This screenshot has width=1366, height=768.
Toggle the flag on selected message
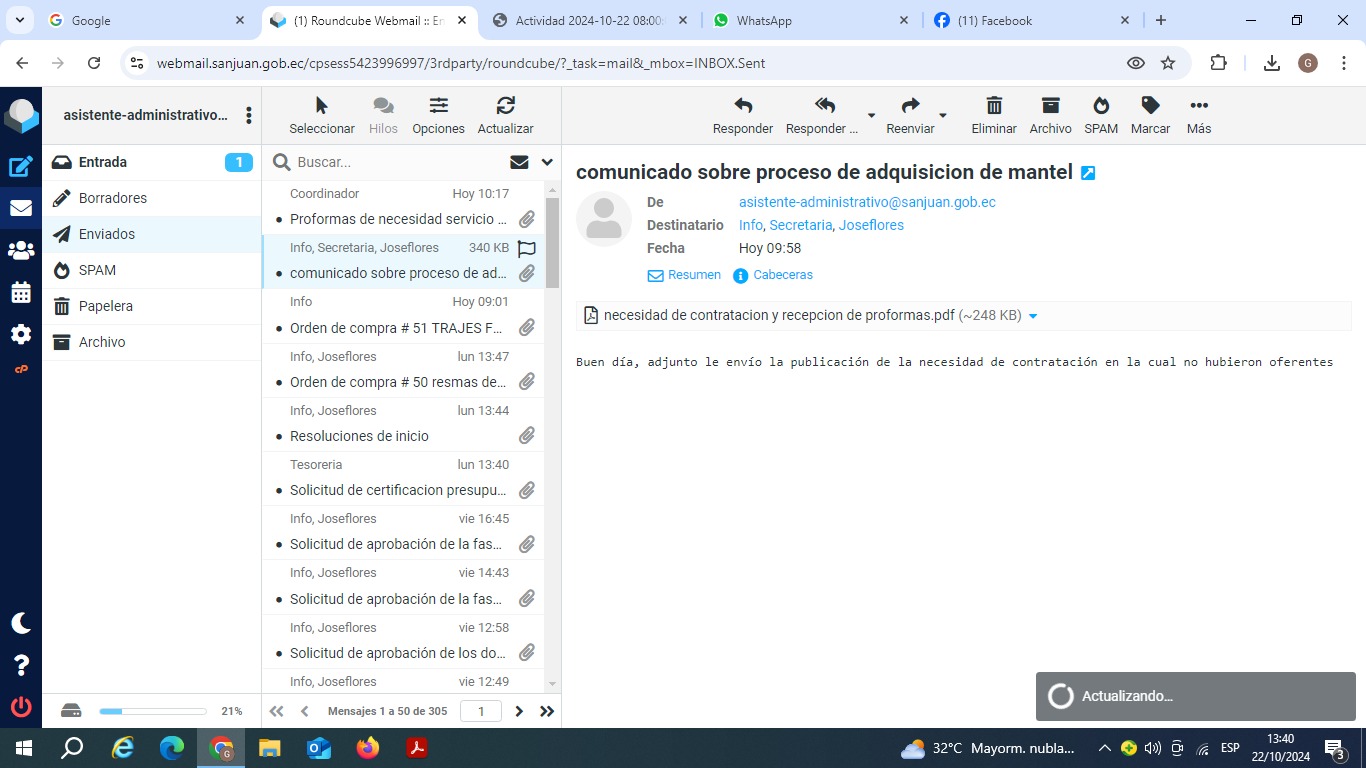click(x=527, y=248)
